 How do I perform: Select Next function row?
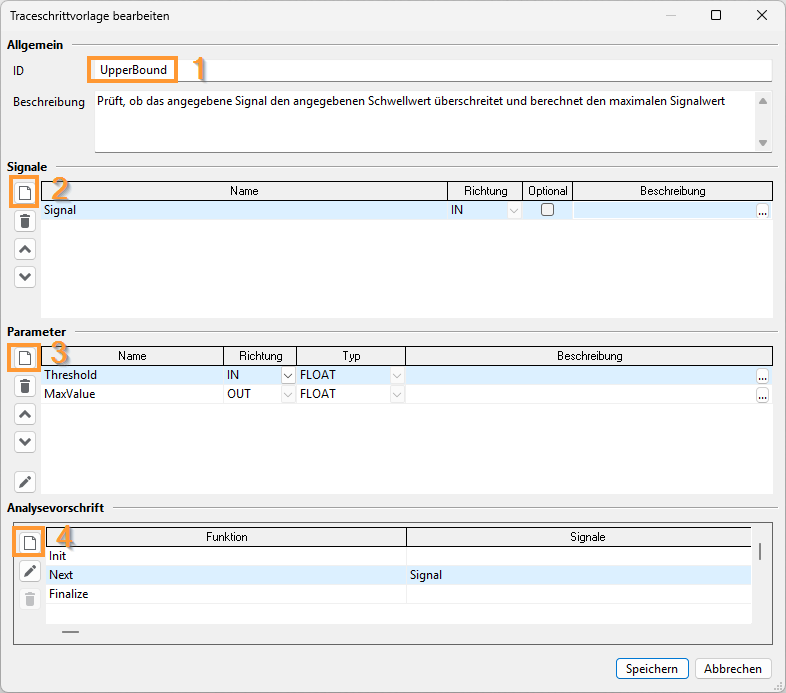tap(399, 575)
